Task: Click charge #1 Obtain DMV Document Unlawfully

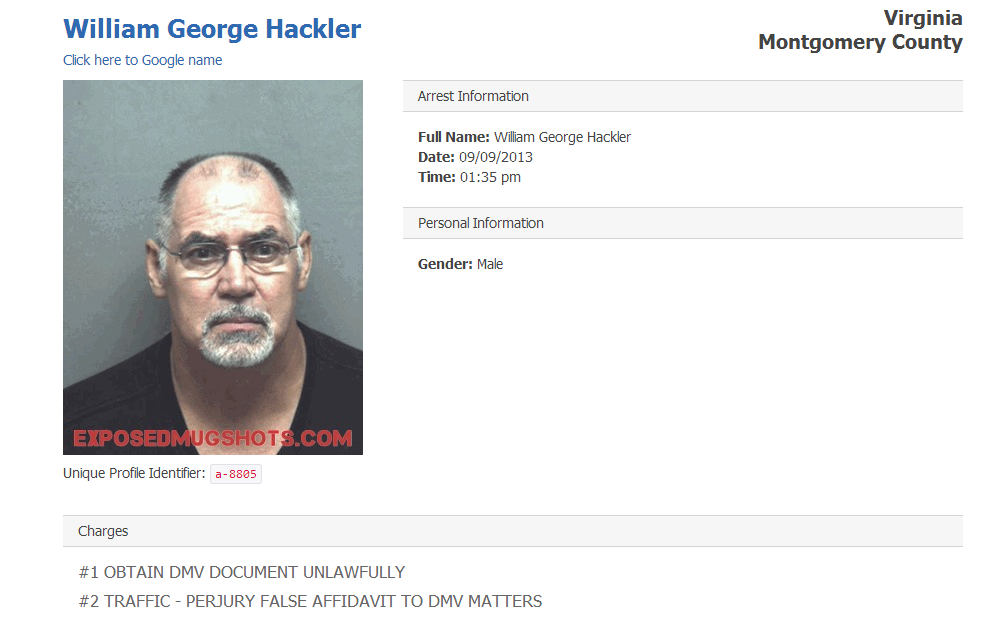Action: (242, 572)
